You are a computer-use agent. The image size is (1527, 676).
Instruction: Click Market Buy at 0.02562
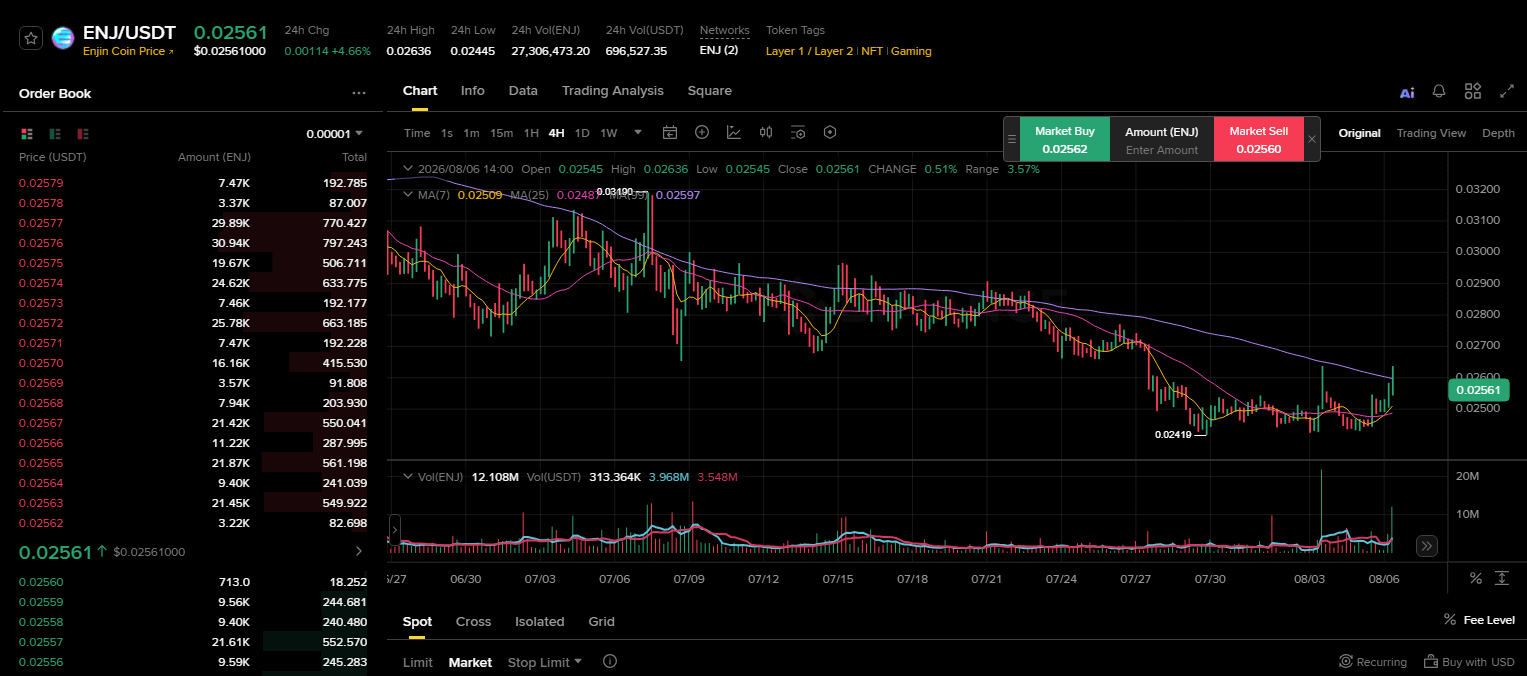pos(1064,139)
